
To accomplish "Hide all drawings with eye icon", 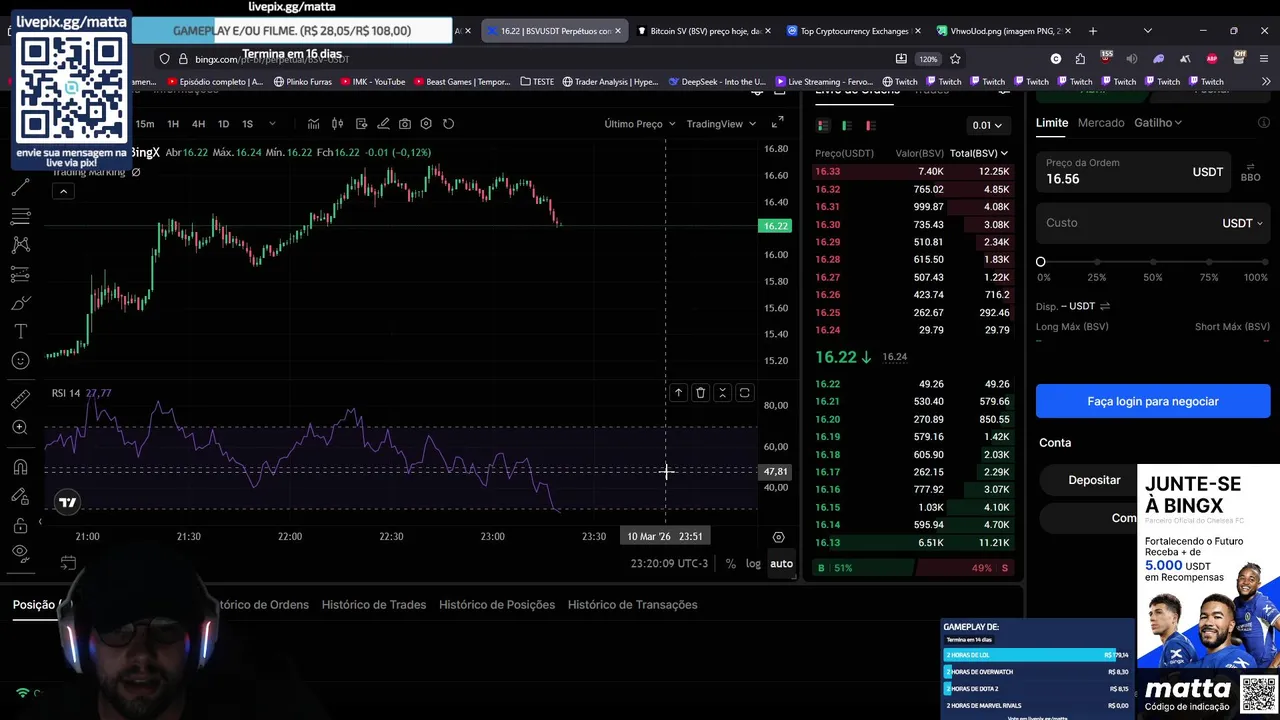I will [20, 552].
